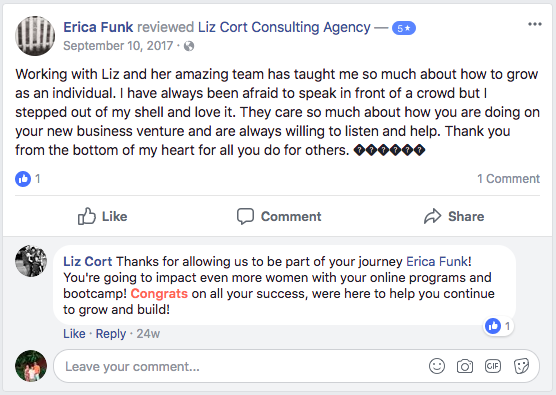Attach a photo using the camera icon
The height and width of the screenshot is (395, 556).
(465, 366)
